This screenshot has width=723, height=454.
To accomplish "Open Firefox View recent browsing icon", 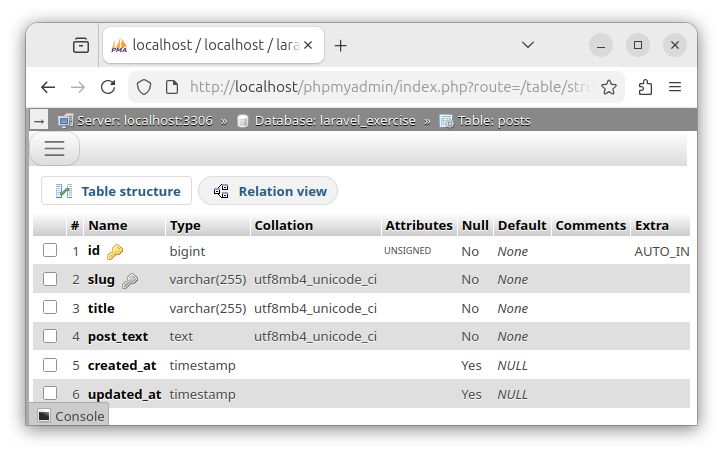I will (x=81, y=45).
